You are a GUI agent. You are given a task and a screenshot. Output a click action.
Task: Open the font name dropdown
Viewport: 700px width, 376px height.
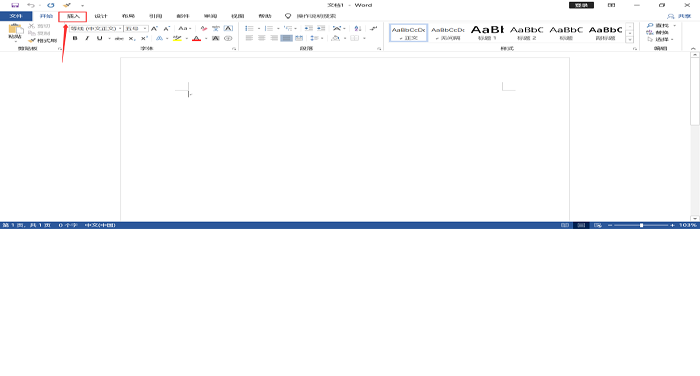[120, 29]
